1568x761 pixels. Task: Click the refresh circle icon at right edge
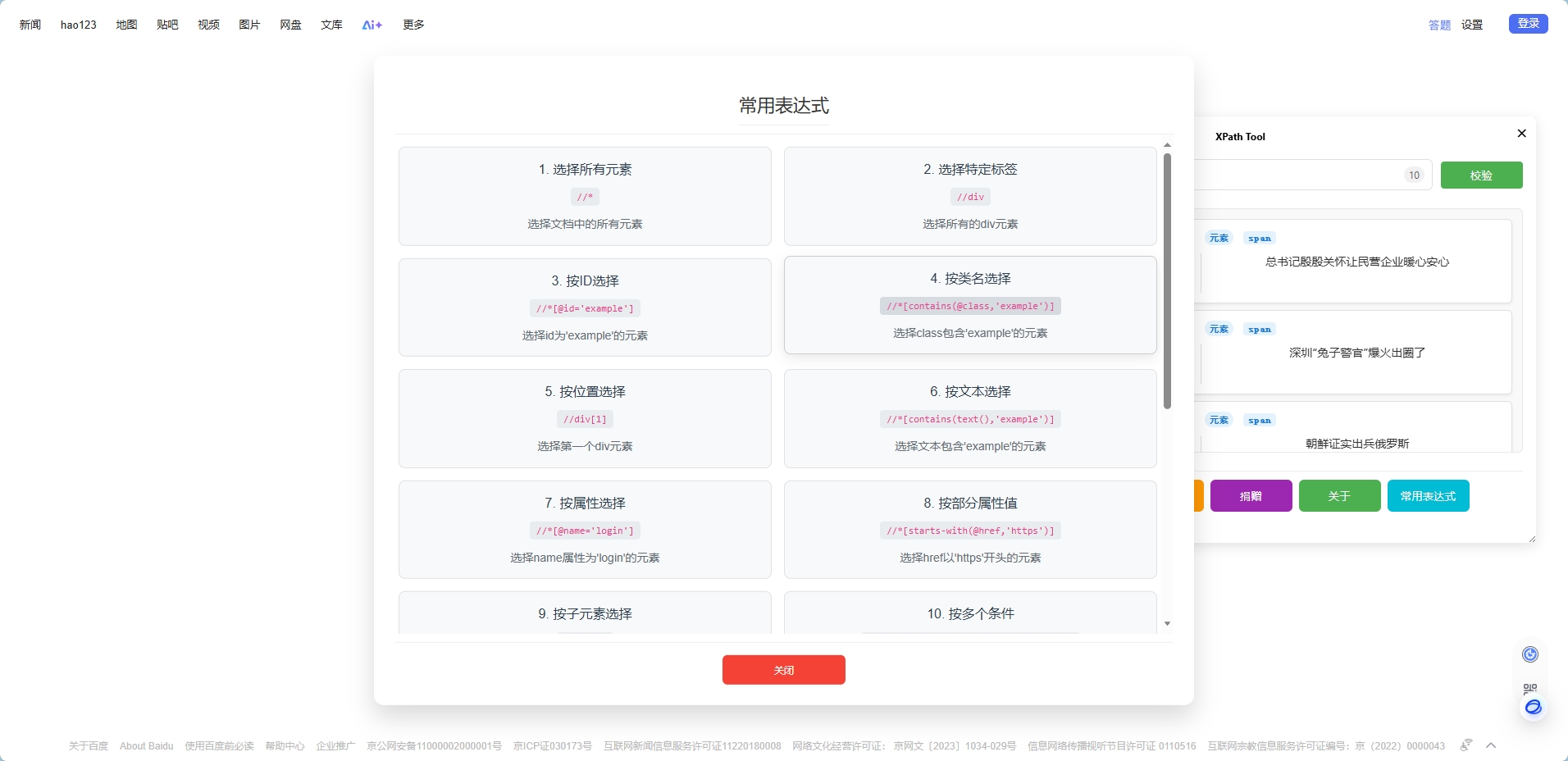tap(1530, 654)
